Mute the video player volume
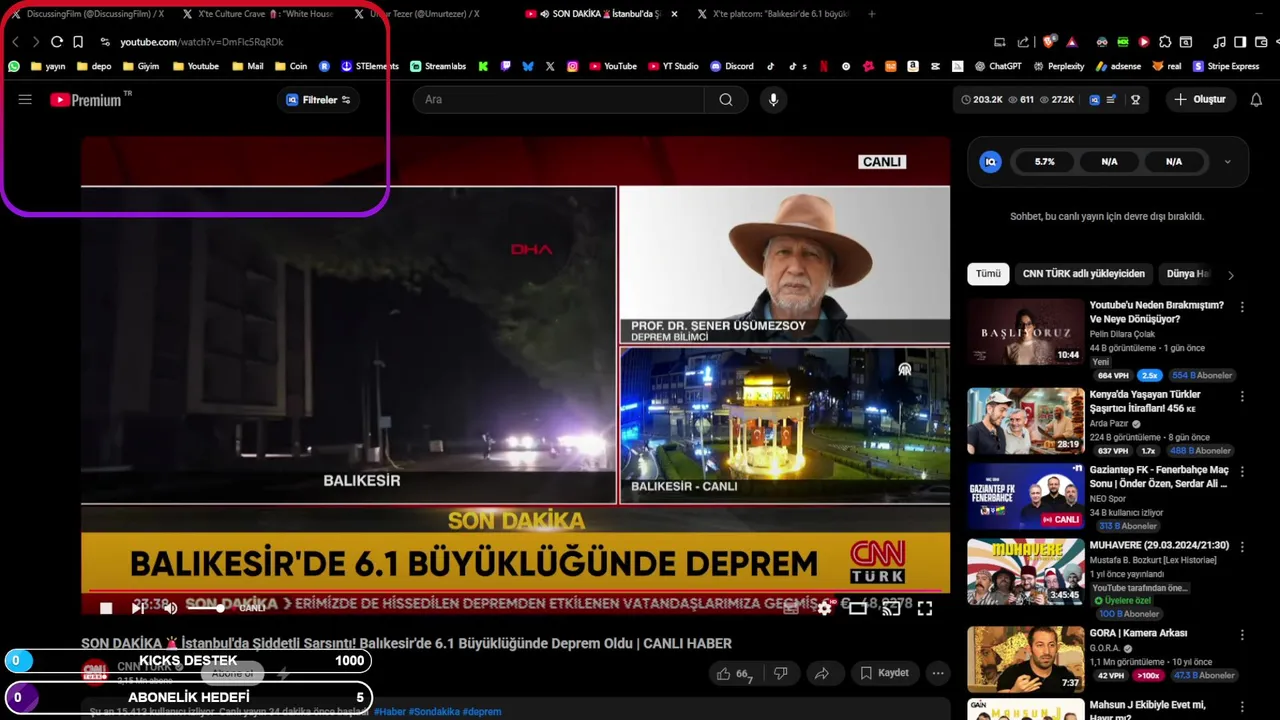 pyautogui.click(x=171, y=608)
